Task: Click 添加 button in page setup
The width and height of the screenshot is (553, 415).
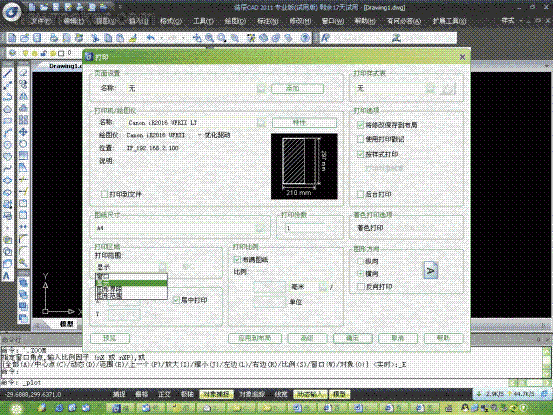Action: click(298, 89)
